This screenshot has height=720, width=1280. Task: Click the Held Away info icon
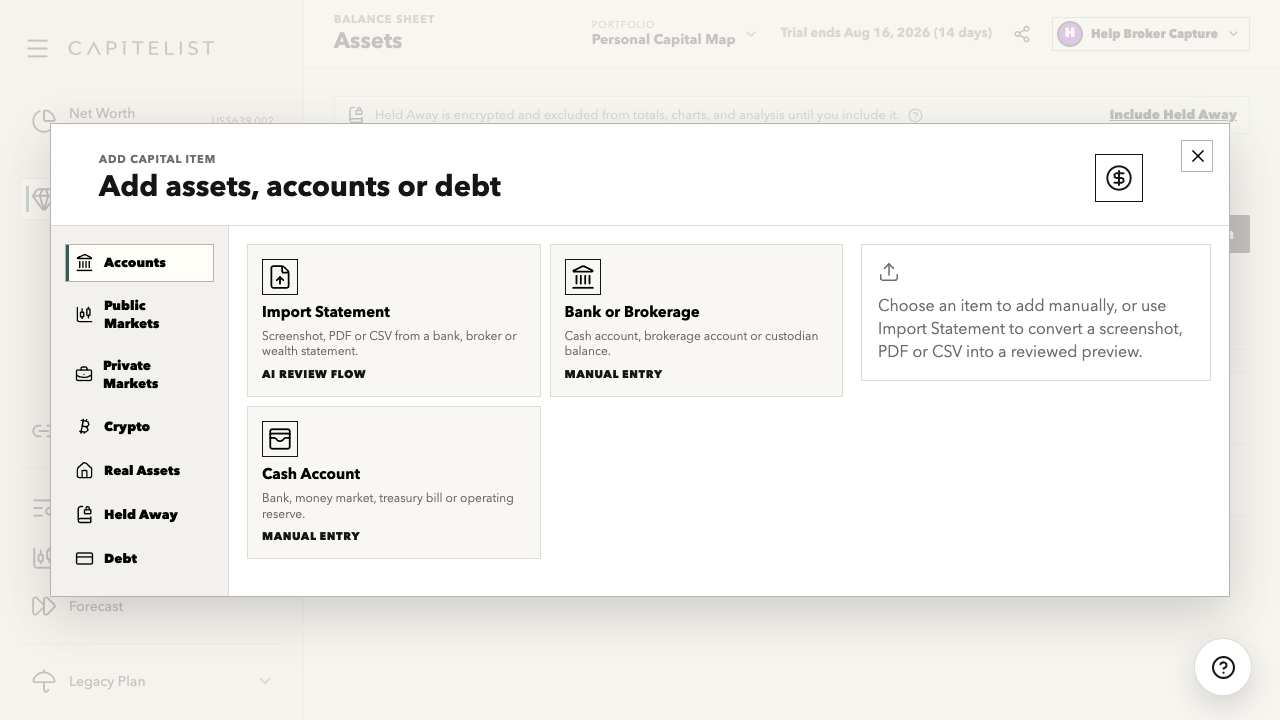tap(915, 115)
